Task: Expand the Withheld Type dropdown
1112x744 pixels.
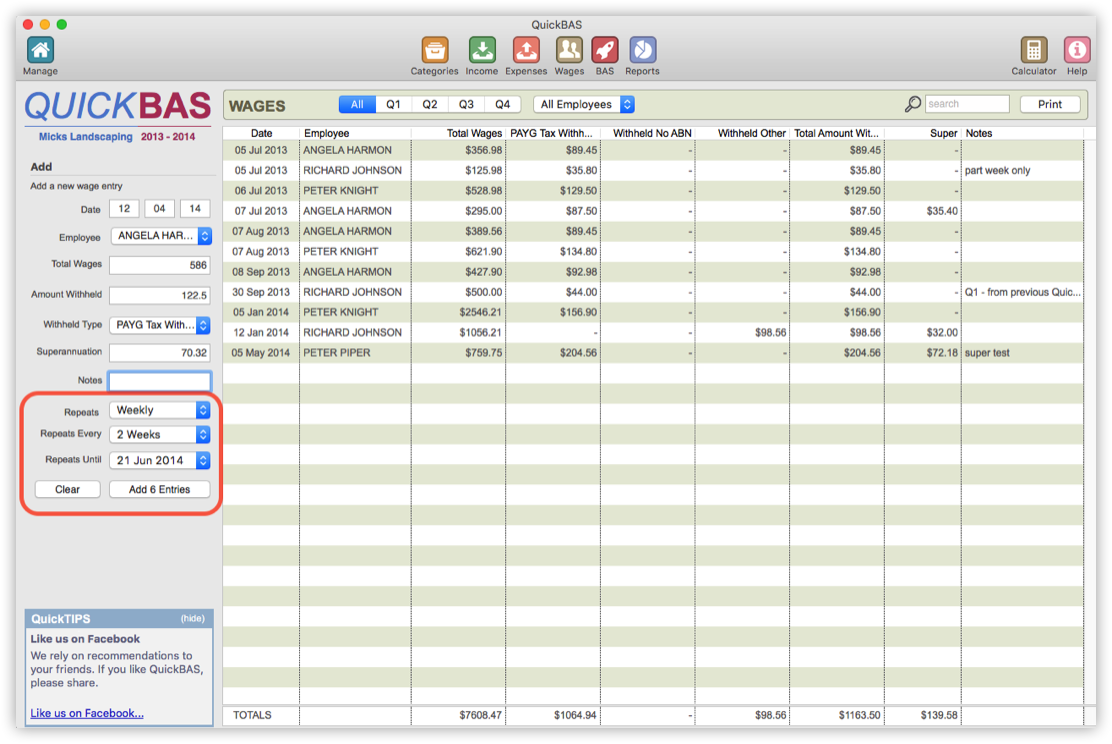Action: (x=159, y=324)
